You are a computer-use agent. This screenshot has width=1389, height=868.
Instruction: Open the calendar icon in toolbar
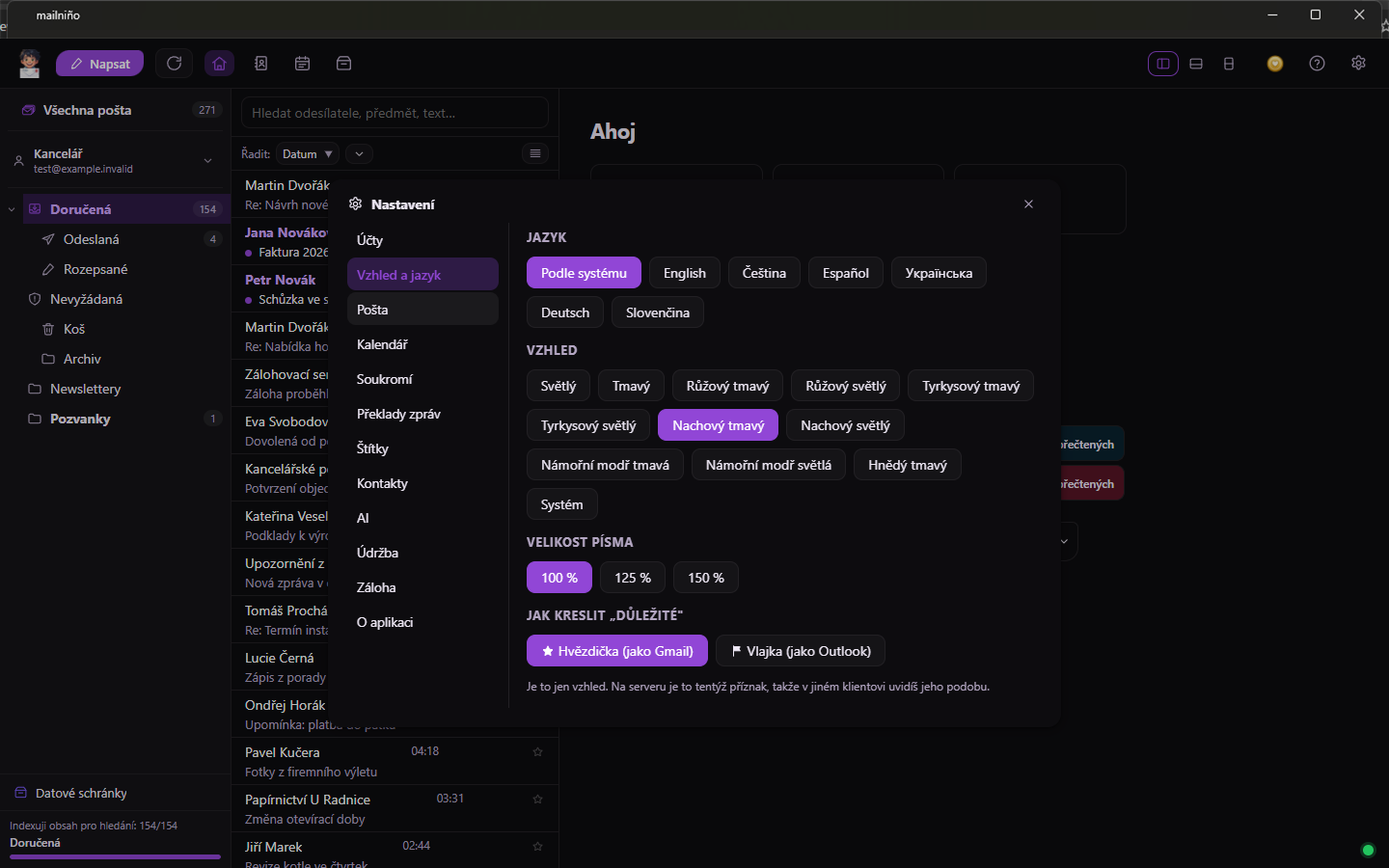[302, 64]
